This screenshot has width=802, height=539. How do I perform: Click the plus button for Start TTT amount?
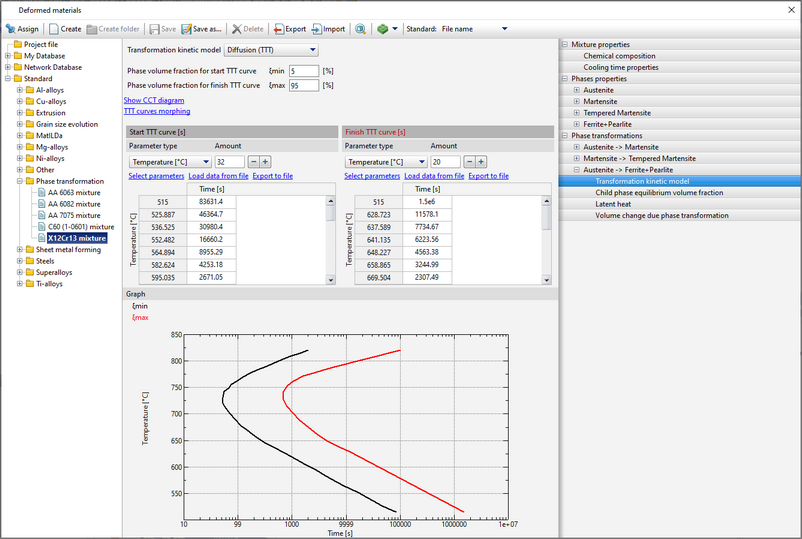click(x=265, y=161)
